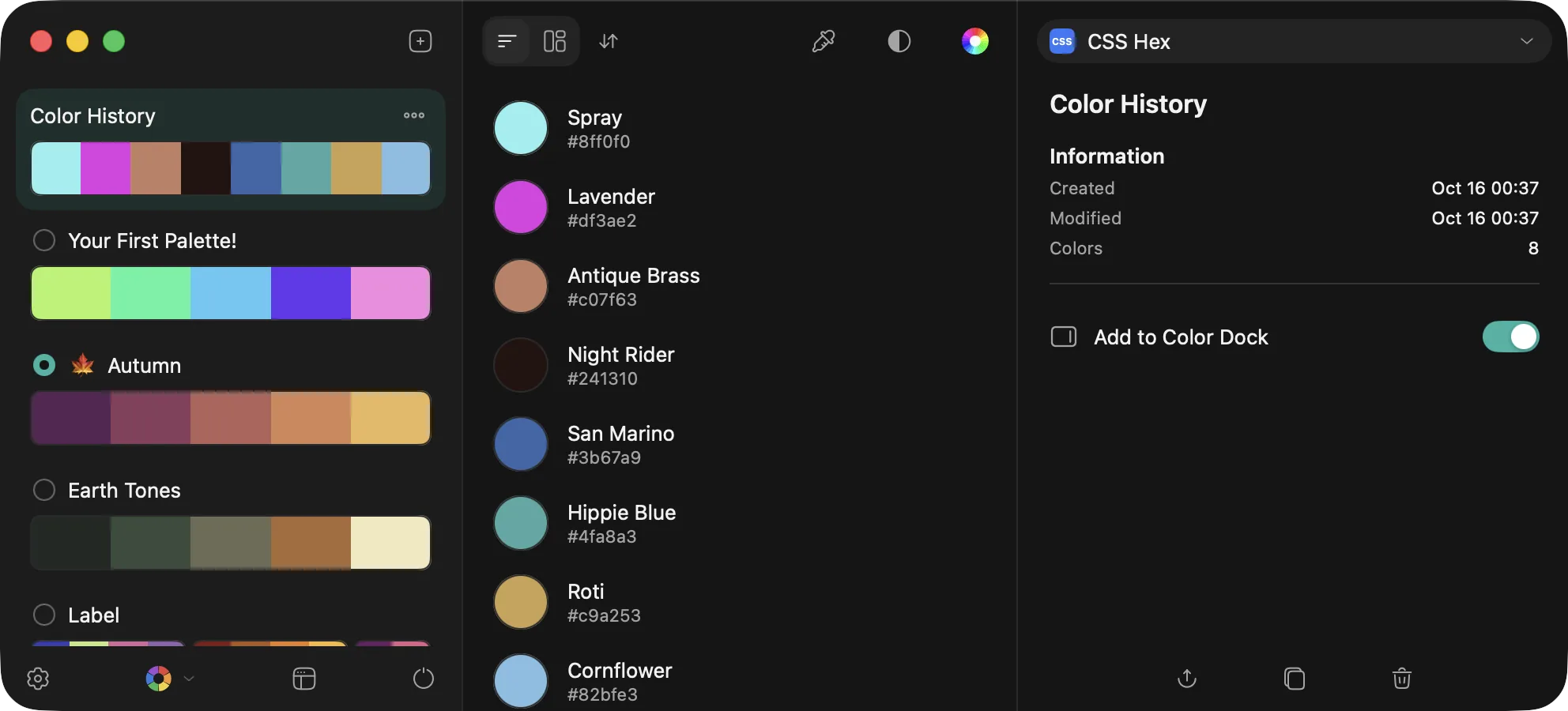Toggle the Add to Color Dock switch
1568x711 pixels.
[x=1510, y=337]
